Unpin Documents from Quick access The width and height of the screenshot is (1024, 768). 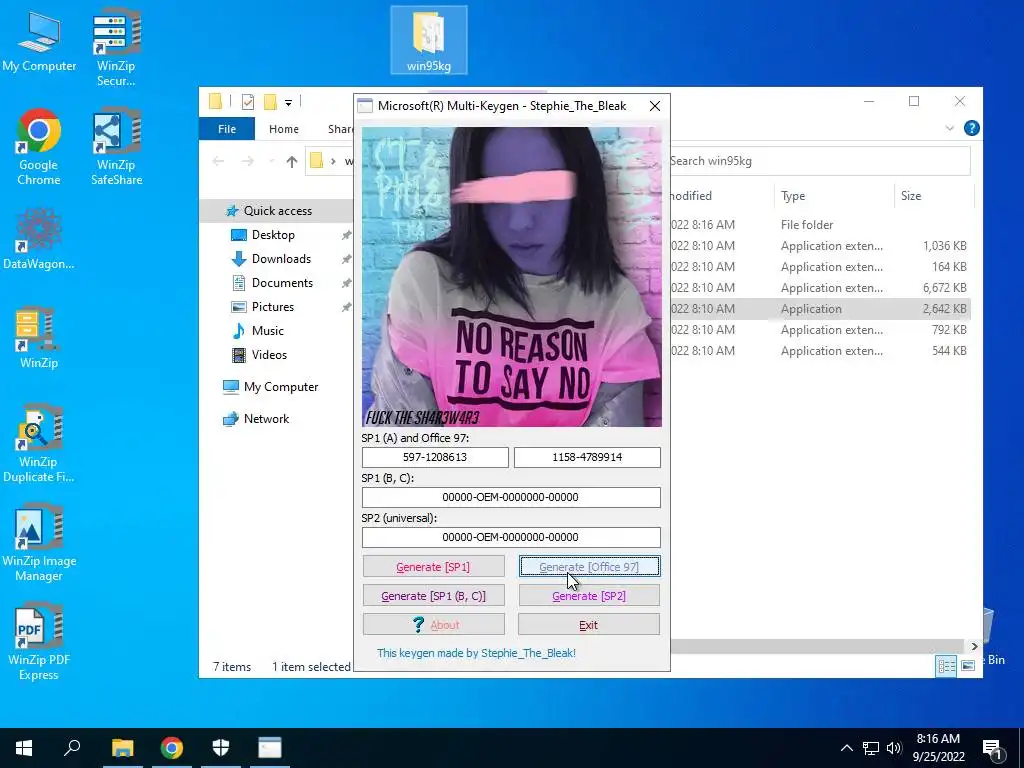click(x=346, y=283)
